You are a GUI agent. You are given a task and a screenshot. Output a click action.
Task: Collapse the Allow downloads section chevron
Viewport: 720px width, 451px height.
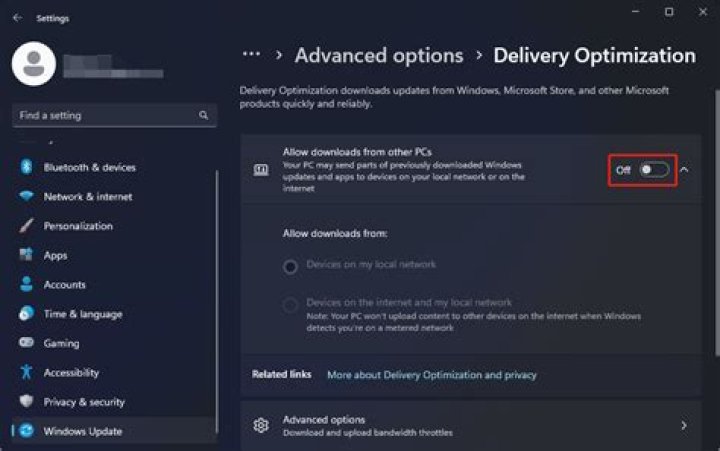685,170
